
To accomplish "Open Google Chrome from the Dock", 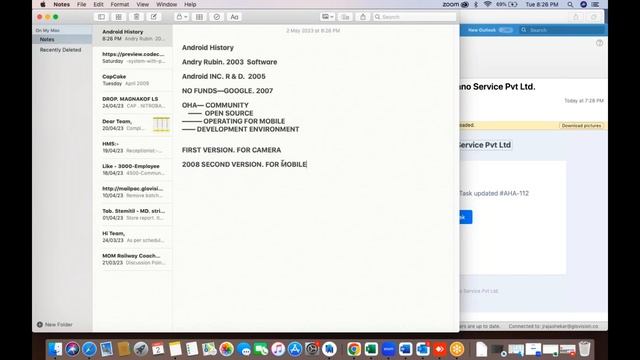I will point(354,349).
